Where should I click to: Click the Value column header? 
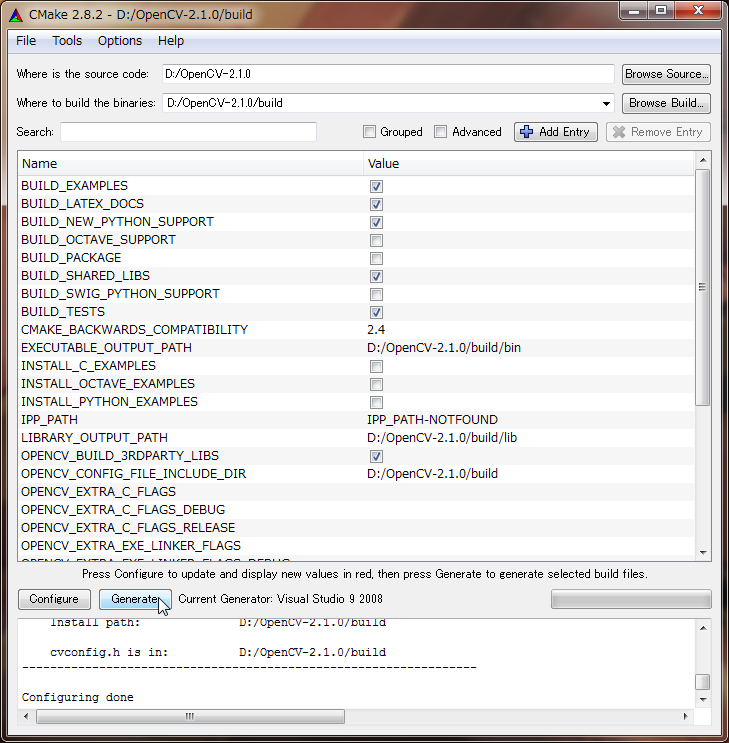click(x=529, y=164)
